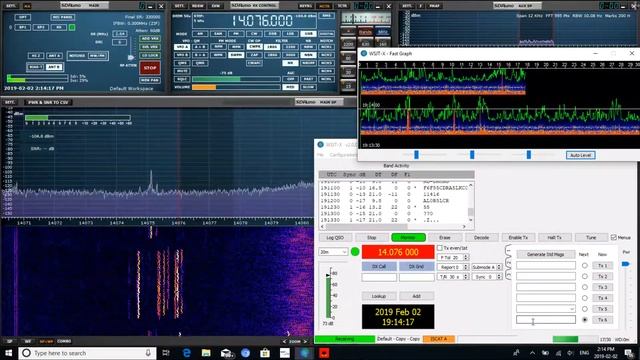Open the MEM PAN panel
Viewport: 640px width, 360px height.
click(x=150, y=80)
